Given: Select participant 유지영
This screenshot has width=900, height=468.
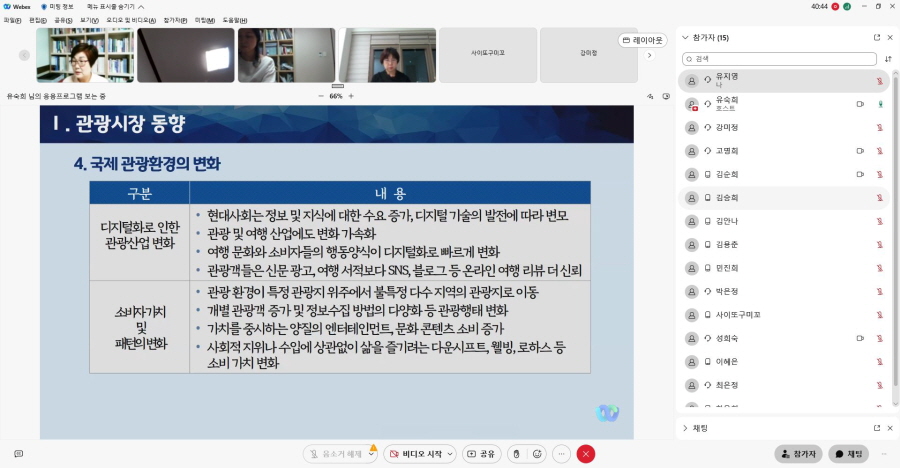Looking at the screenshot, I should (783, 81).
